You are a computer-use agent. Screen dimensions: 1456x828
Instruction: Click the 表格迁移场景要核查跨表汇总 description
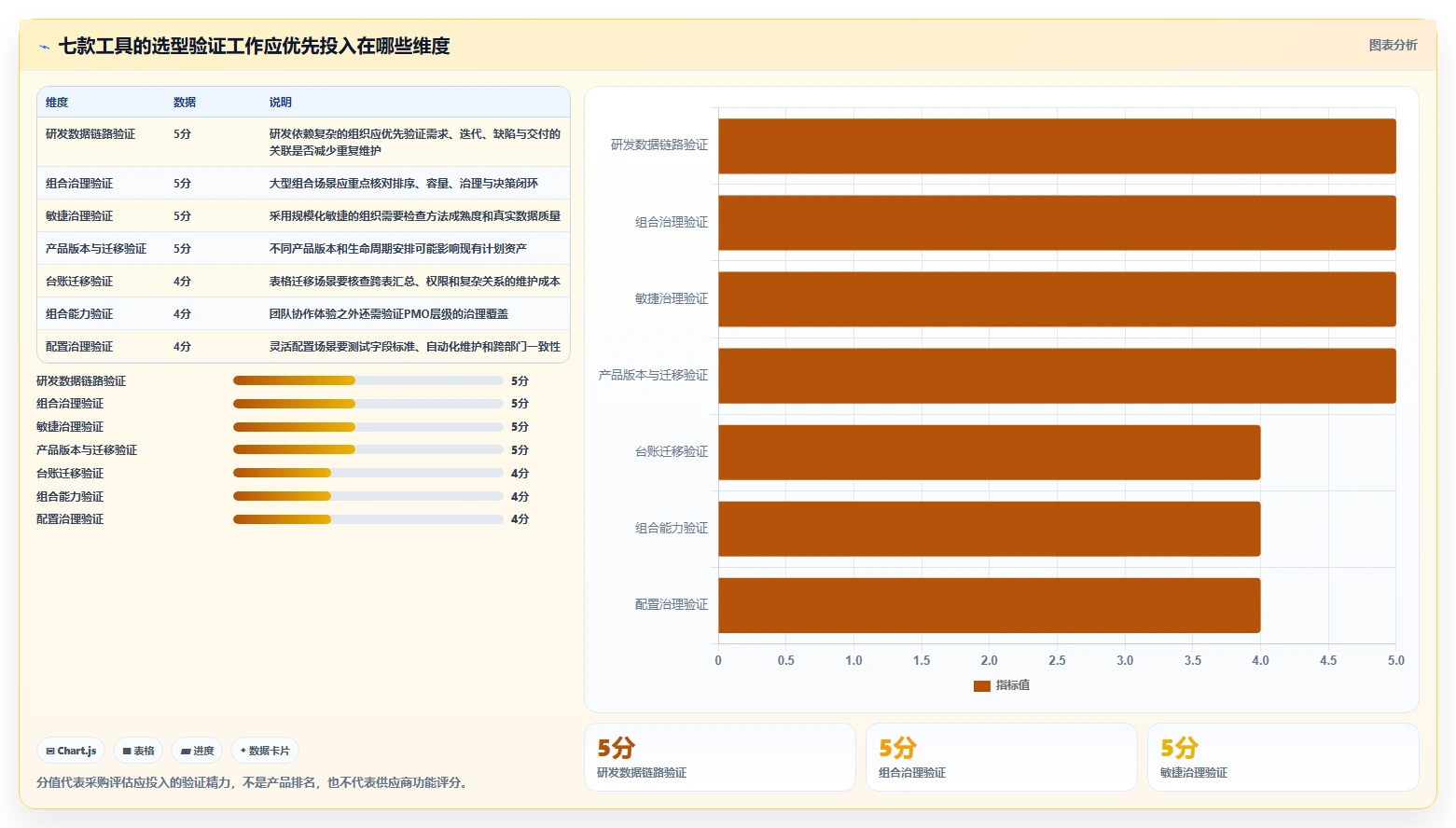pyautogui.click(x=415, y=282)
